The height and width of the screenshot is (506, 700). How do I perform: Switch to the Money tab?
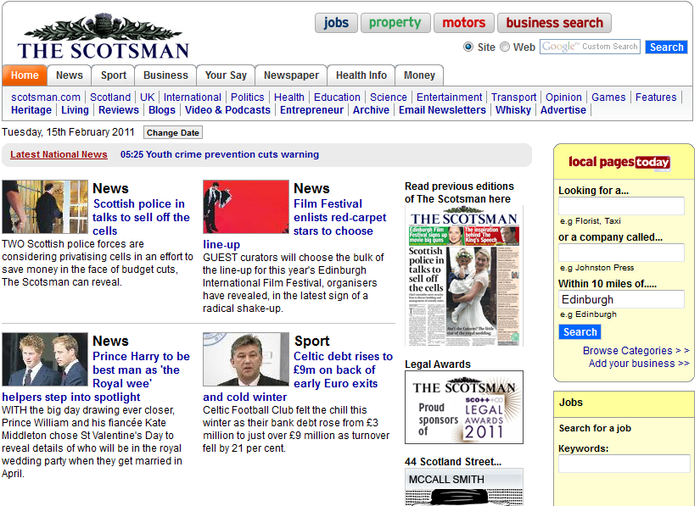coord(419,75)
